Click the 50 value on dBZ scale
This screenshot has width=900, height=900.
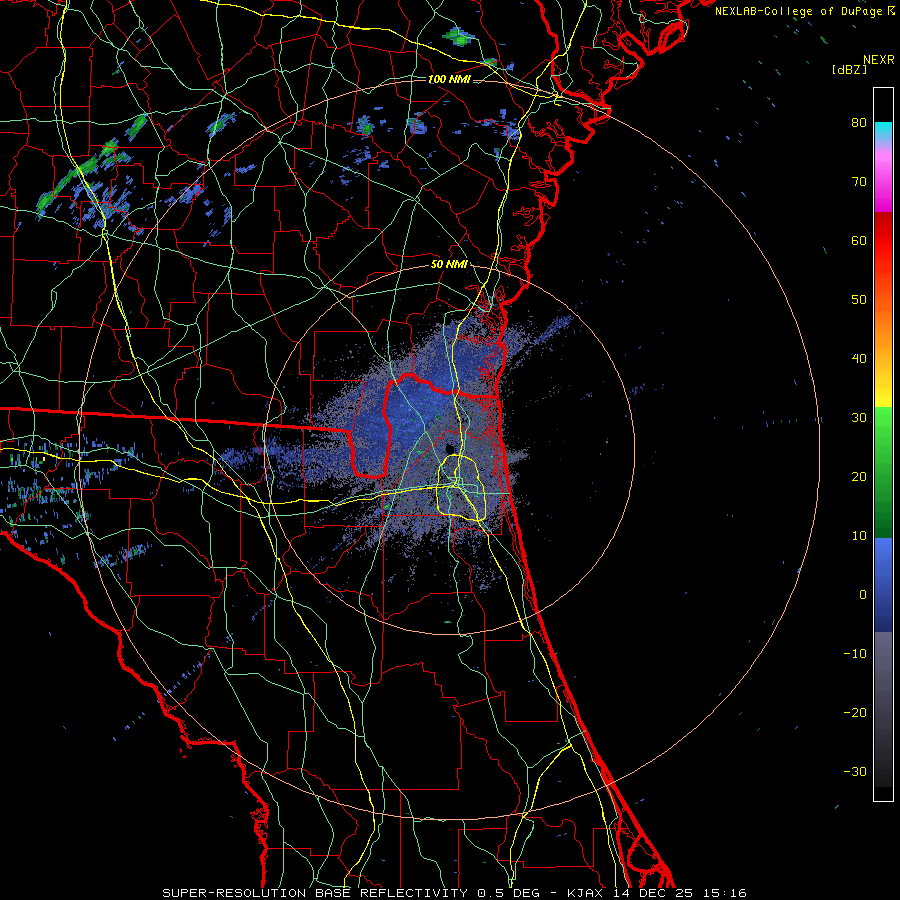(x=859, y=300)
